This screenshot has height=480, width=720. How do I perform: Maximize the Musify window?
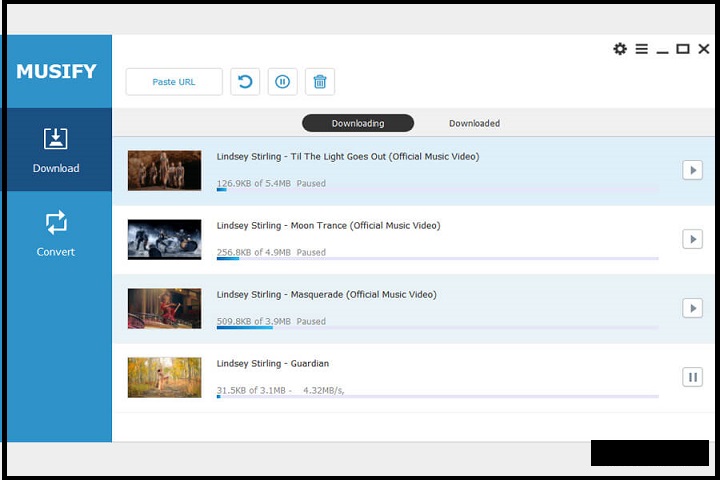coord(683,49)
